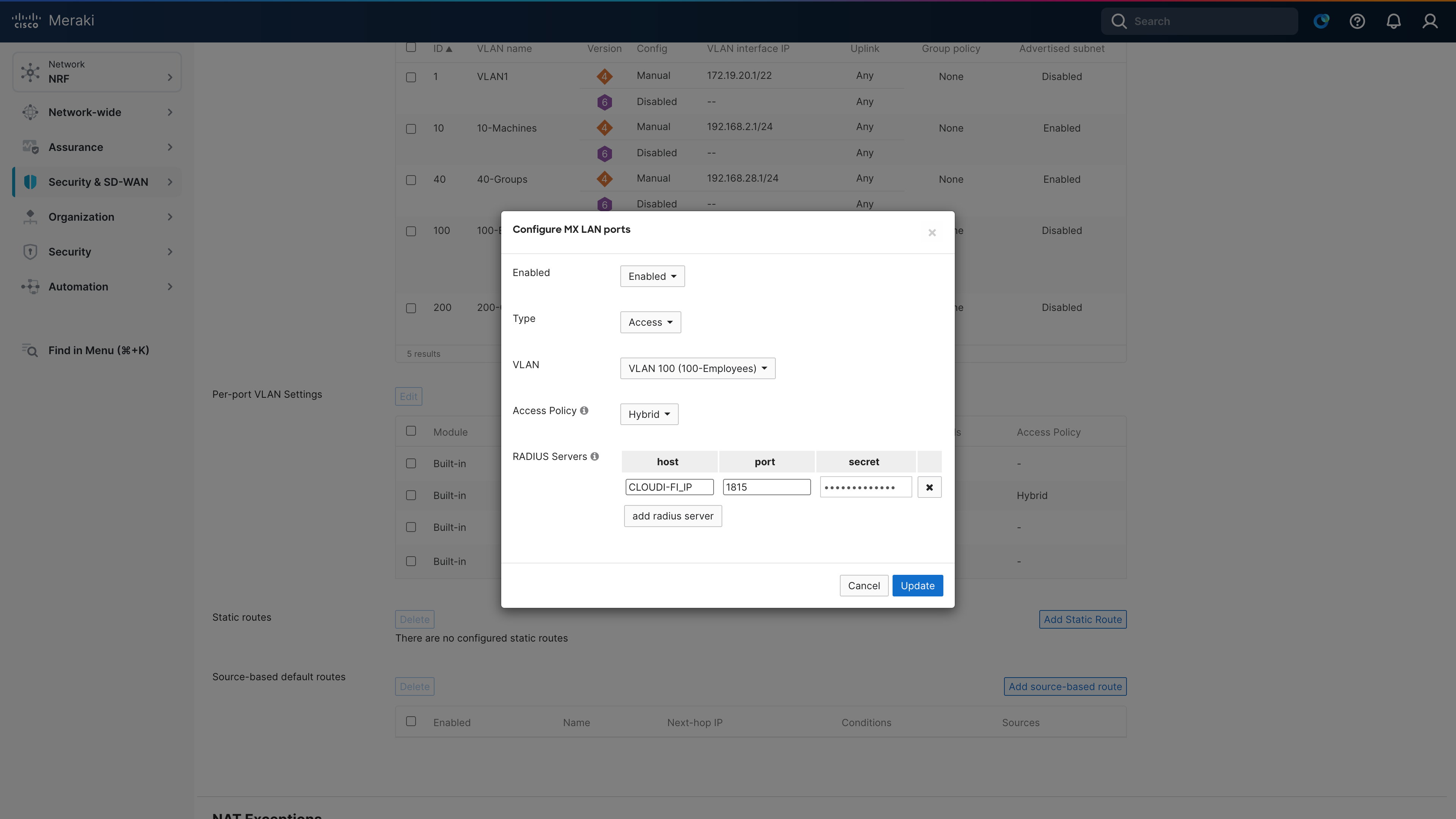Click the Assurance sidebar icon

pos(30,147)
